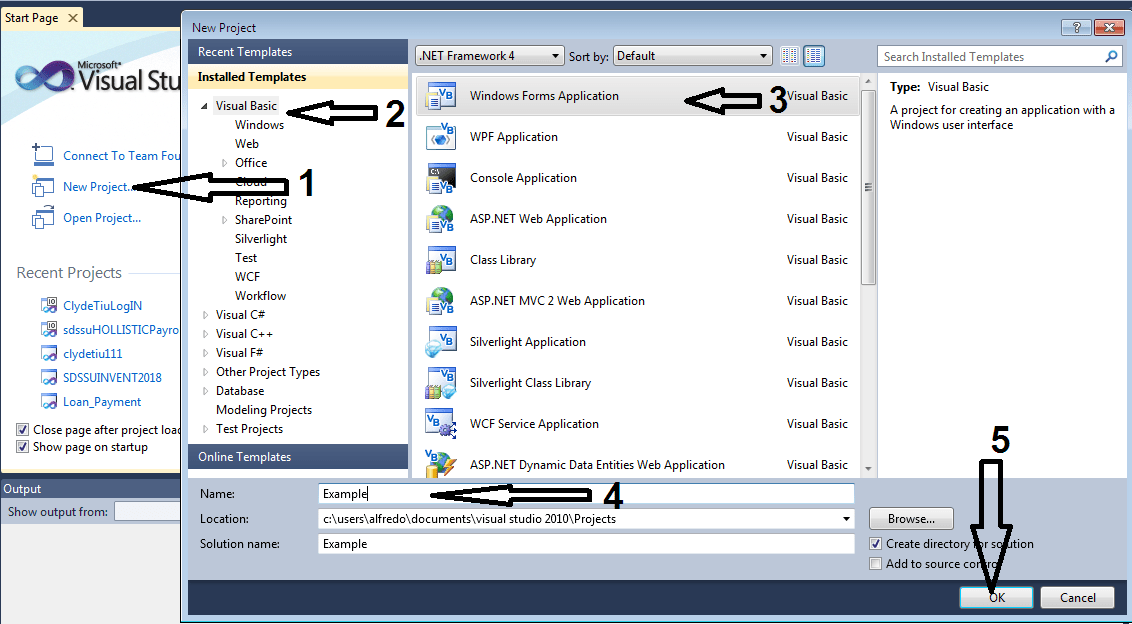Click the Silverlight Application template icon
Screen dimensions: 1132x624
pyautogui.click(x=440, y=342)
